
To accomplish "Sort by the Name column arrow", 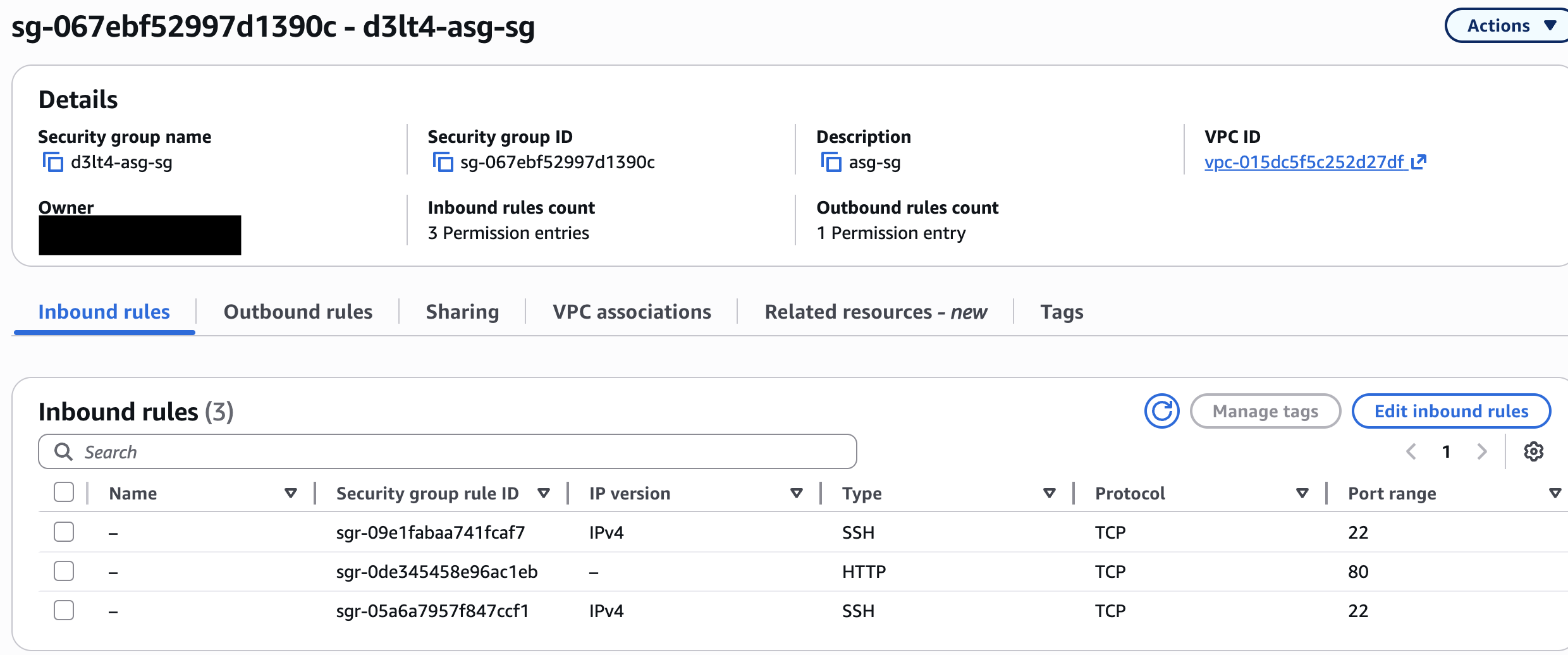I will [x=290, y=493].
